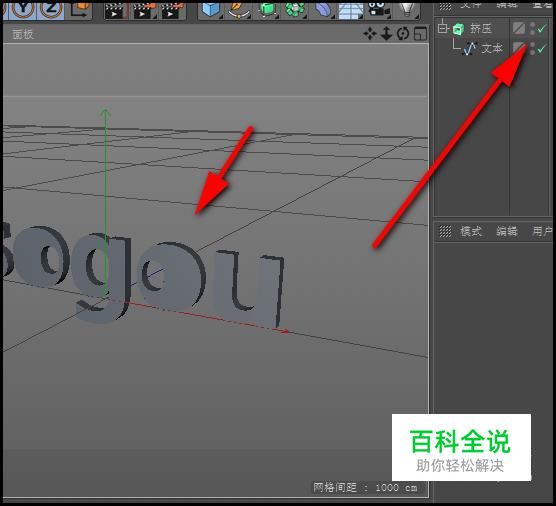Image resolution: width=556 pixels, height=506 pixels.
Task: Open the 用户 menu in attributes
Action: (x=542, y=232)
